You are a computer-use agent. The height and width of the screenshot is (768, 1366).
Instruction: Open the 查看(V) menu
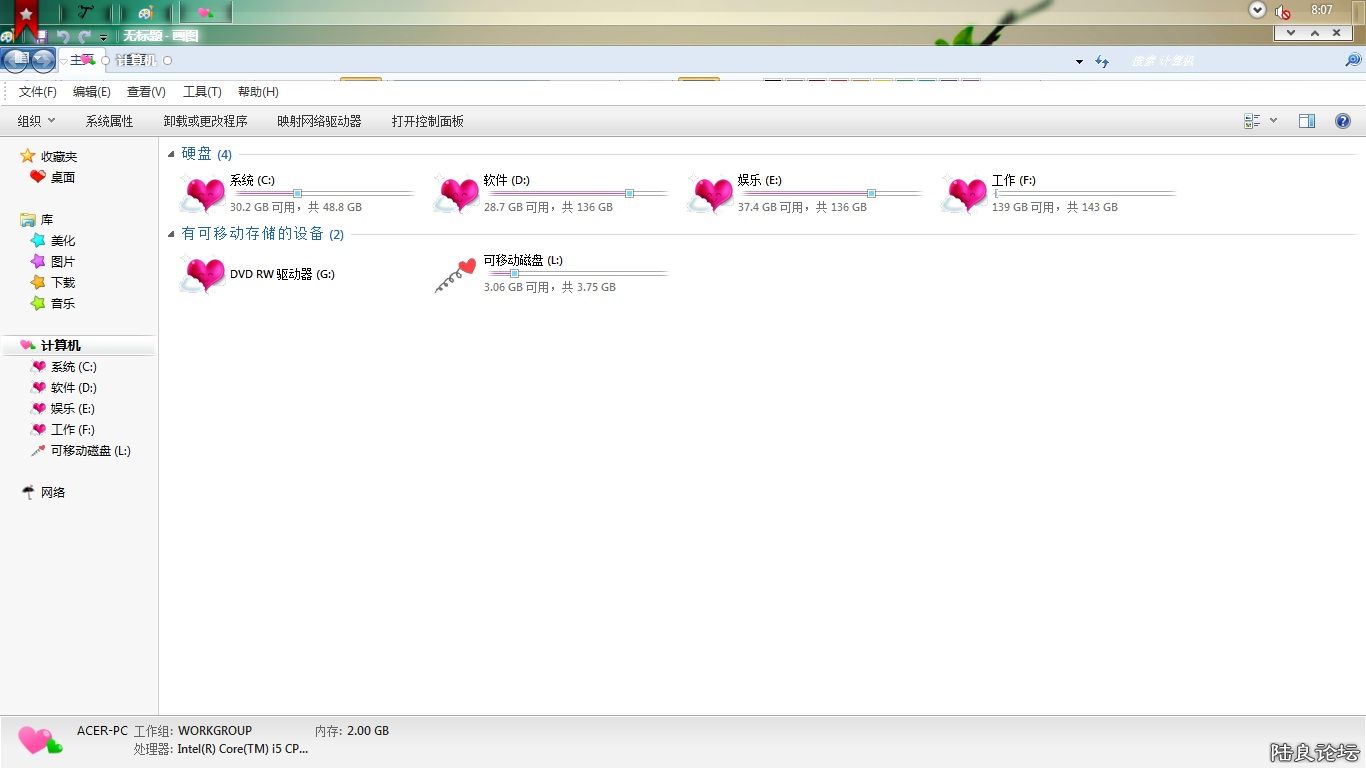coord(146,92)
